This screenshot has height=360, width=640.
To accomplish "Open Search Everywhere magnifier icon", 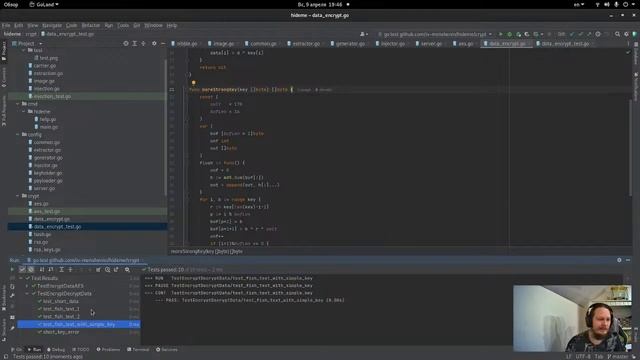I will pyautogui.click(x=618, y=34).
